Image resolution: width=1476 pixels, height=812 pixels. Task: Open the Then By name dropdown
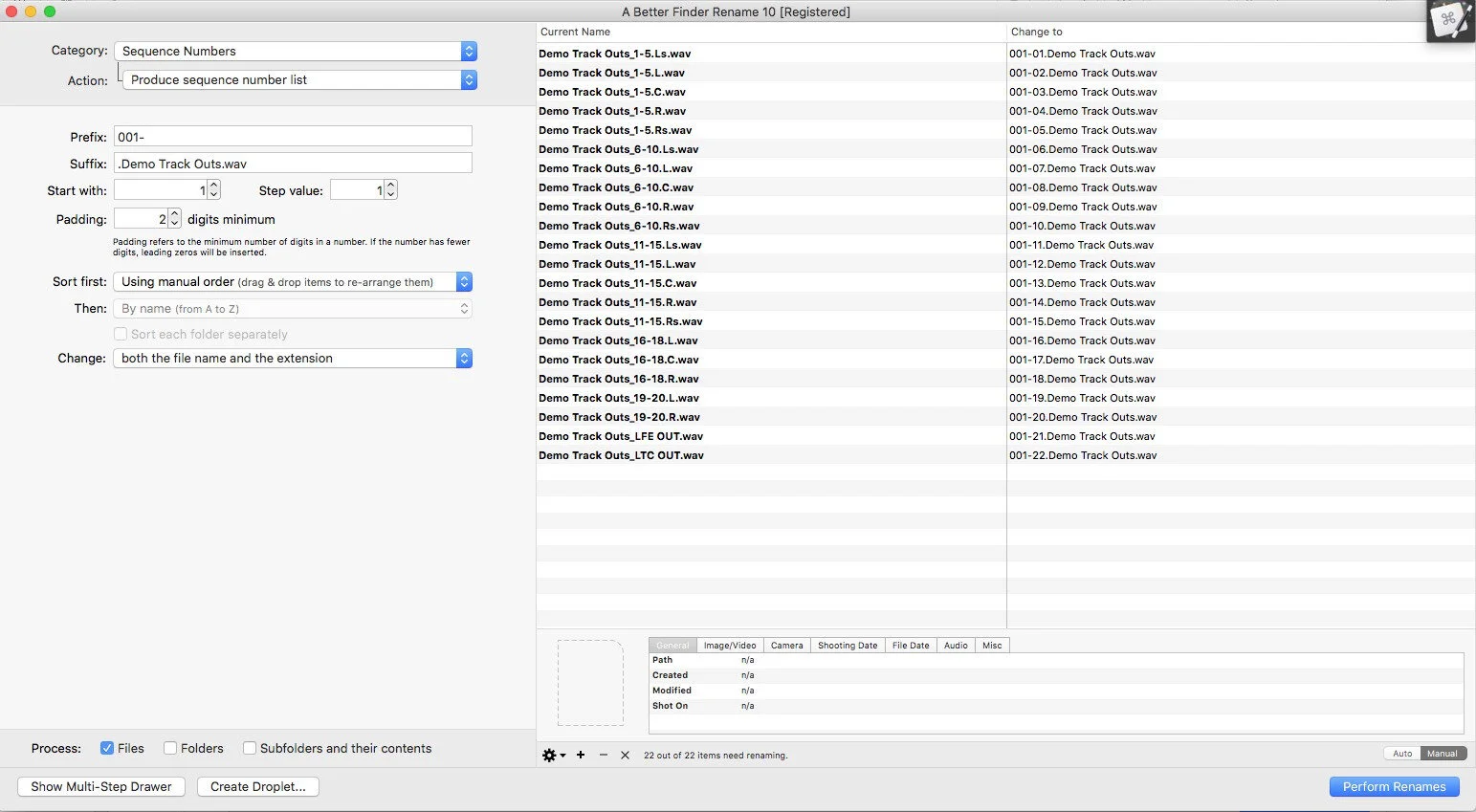(x=293, y=308)
